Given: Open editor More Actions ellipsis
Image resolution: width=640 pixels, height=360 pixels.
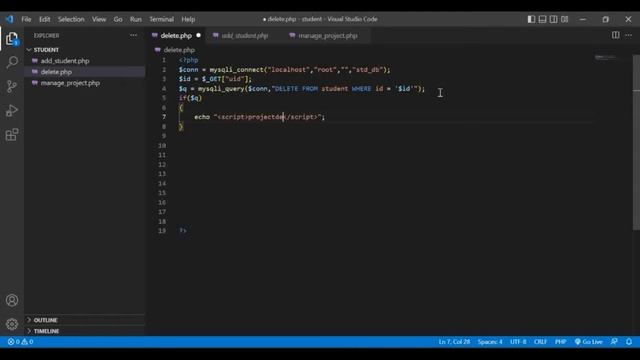Looking at the screenshot, I should [628, 35].
